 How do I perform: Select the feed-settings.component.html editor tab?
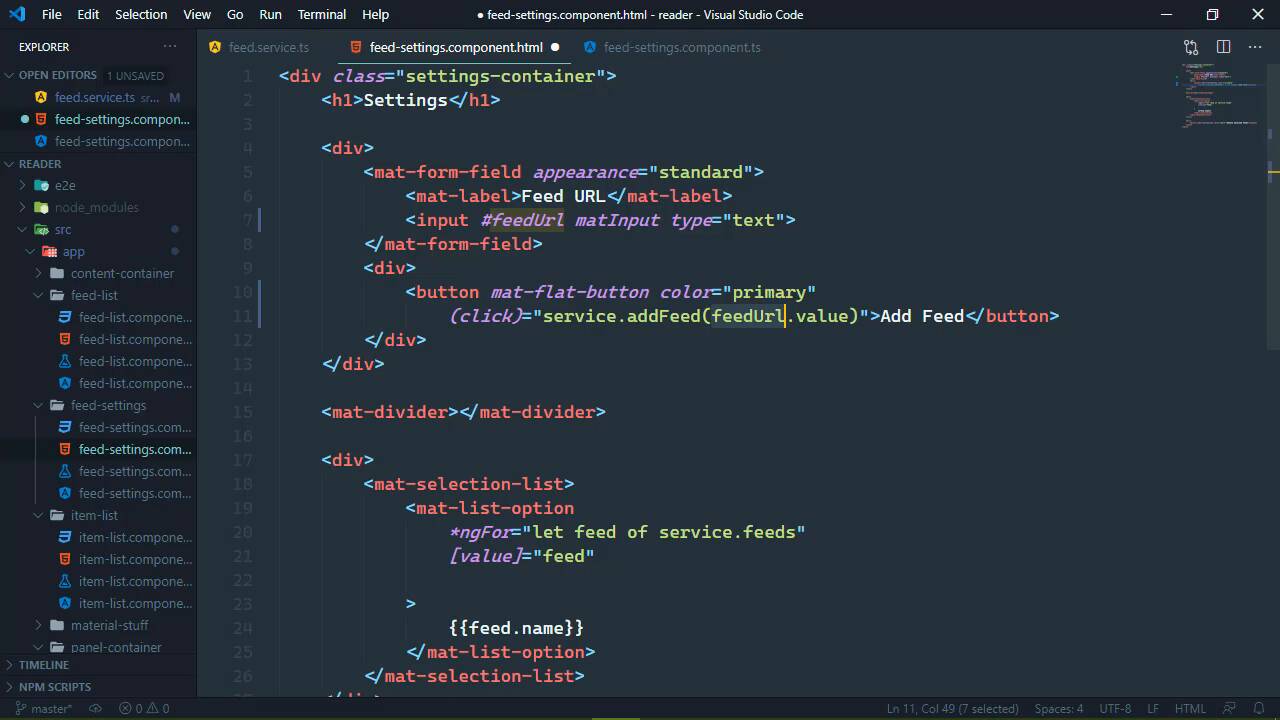454,47
